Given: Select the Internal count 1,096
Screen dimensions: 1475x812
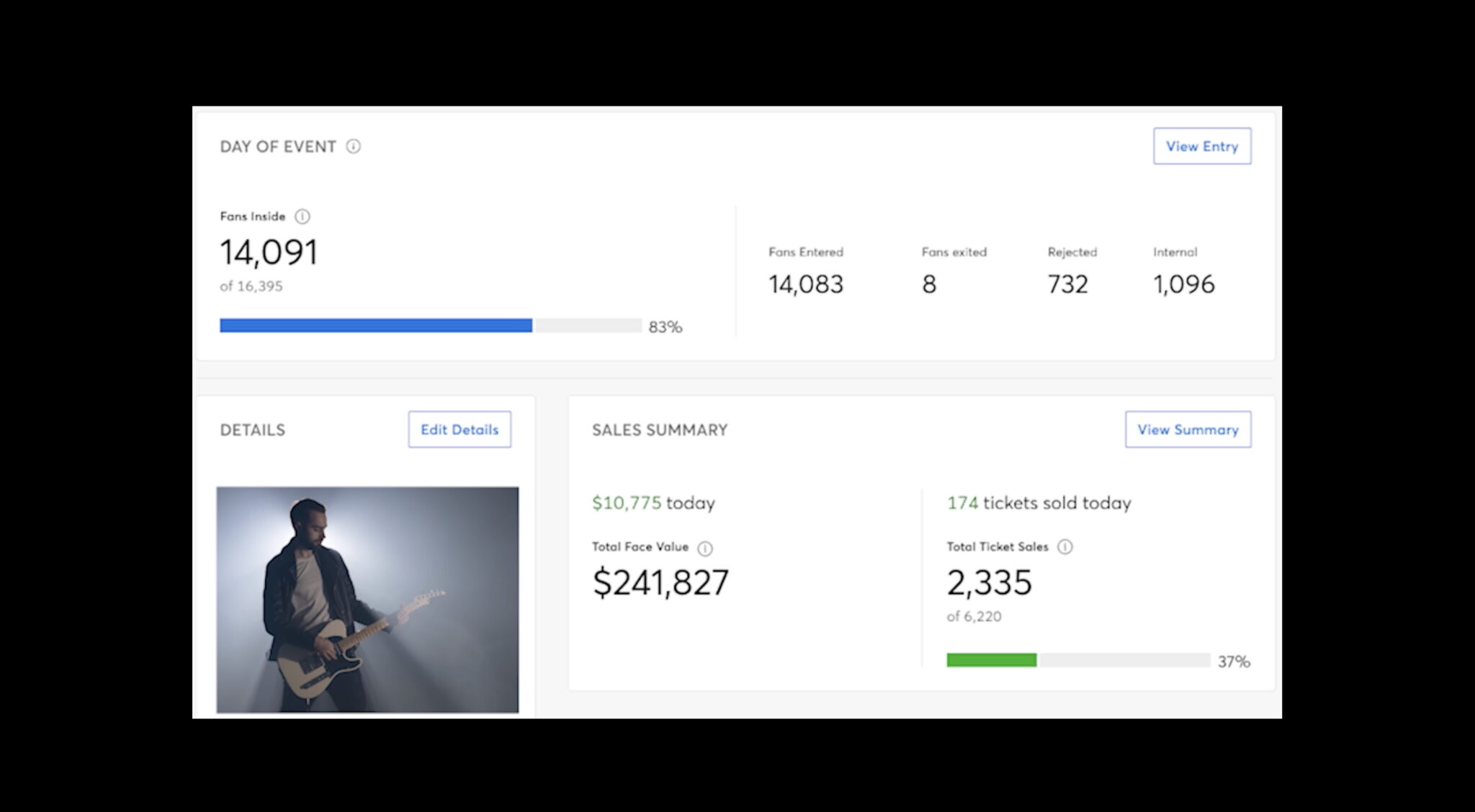Looking at the screenshot, I should click(1183, 284).
